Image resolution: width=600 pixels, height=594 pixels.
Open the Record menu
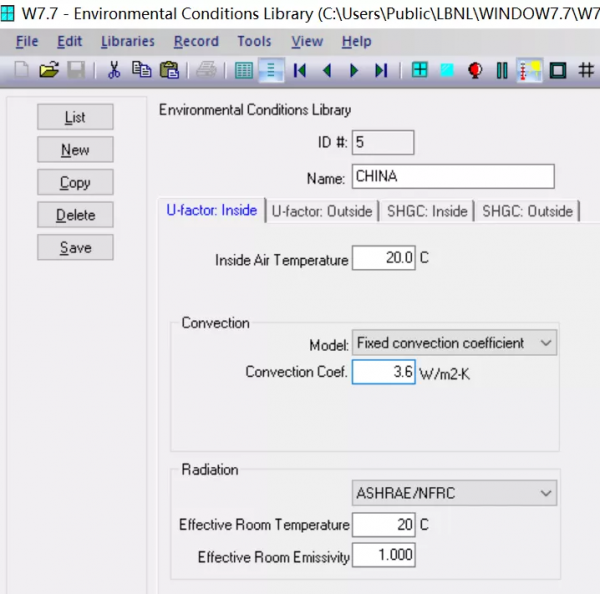(x=196, y=41)
